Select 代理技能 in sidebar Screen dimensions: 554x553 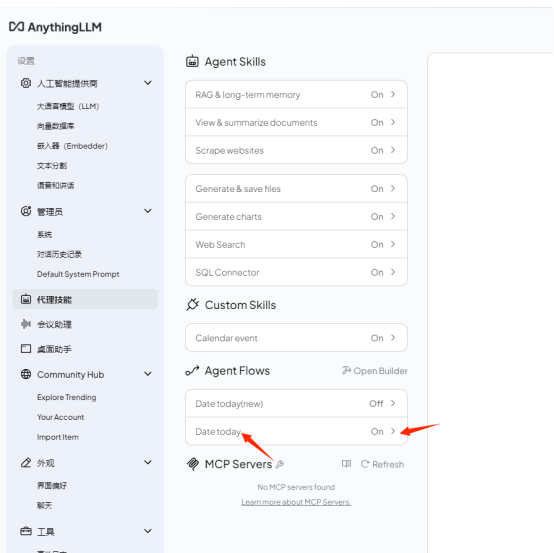[x=85, y=299]
